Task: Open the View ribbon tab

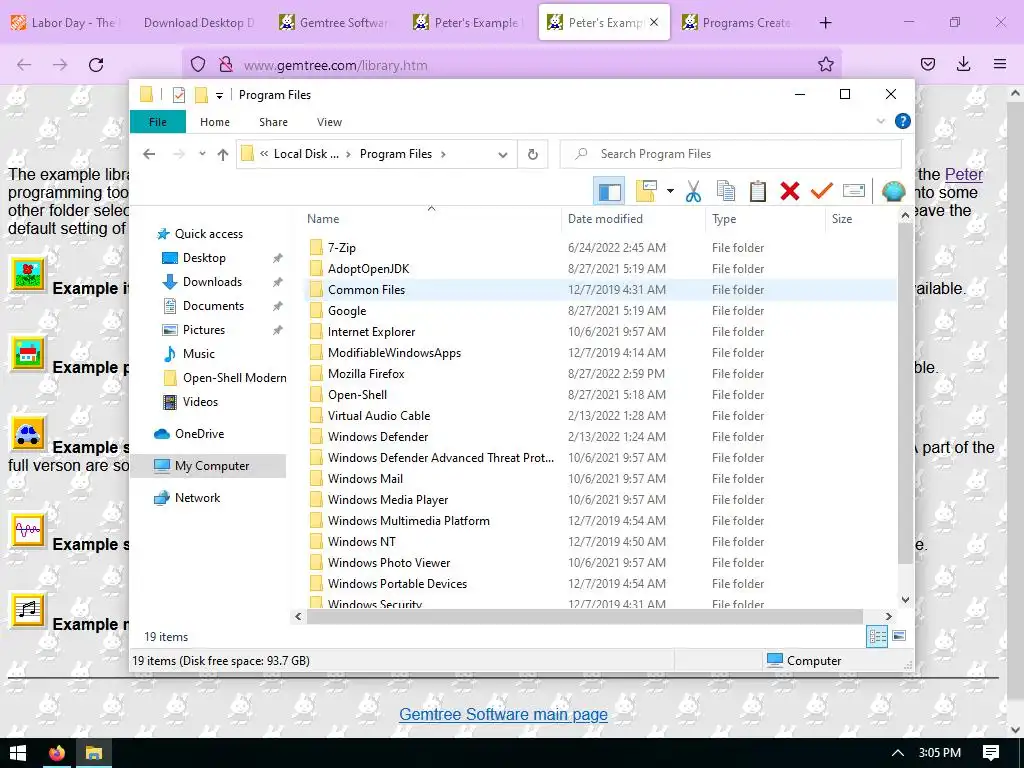Action: (x=329, y=122)
